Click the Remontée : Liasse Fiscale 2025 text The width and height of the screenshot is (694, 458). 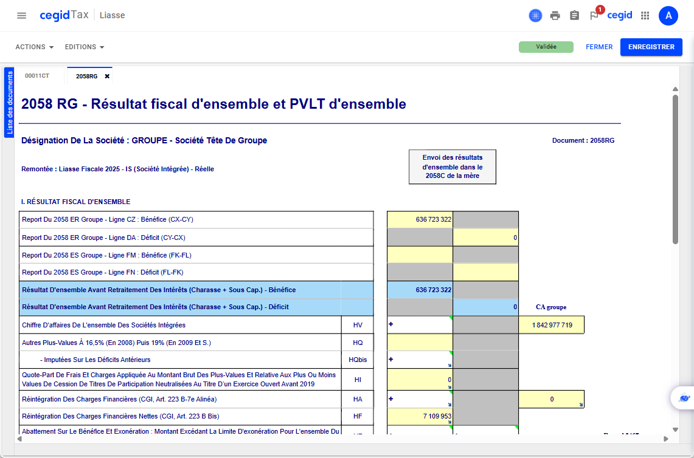[x=118, y=169]
